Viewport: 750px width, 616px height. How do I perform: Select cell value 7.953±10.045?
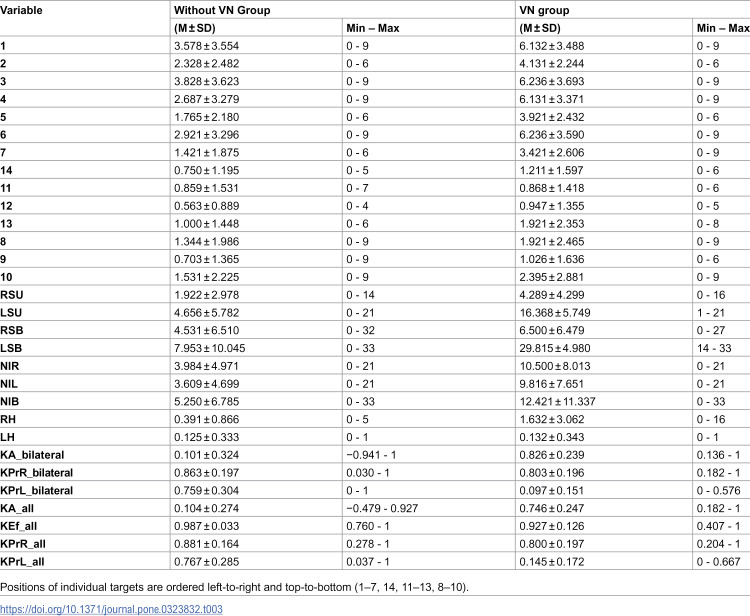point(210,348)
